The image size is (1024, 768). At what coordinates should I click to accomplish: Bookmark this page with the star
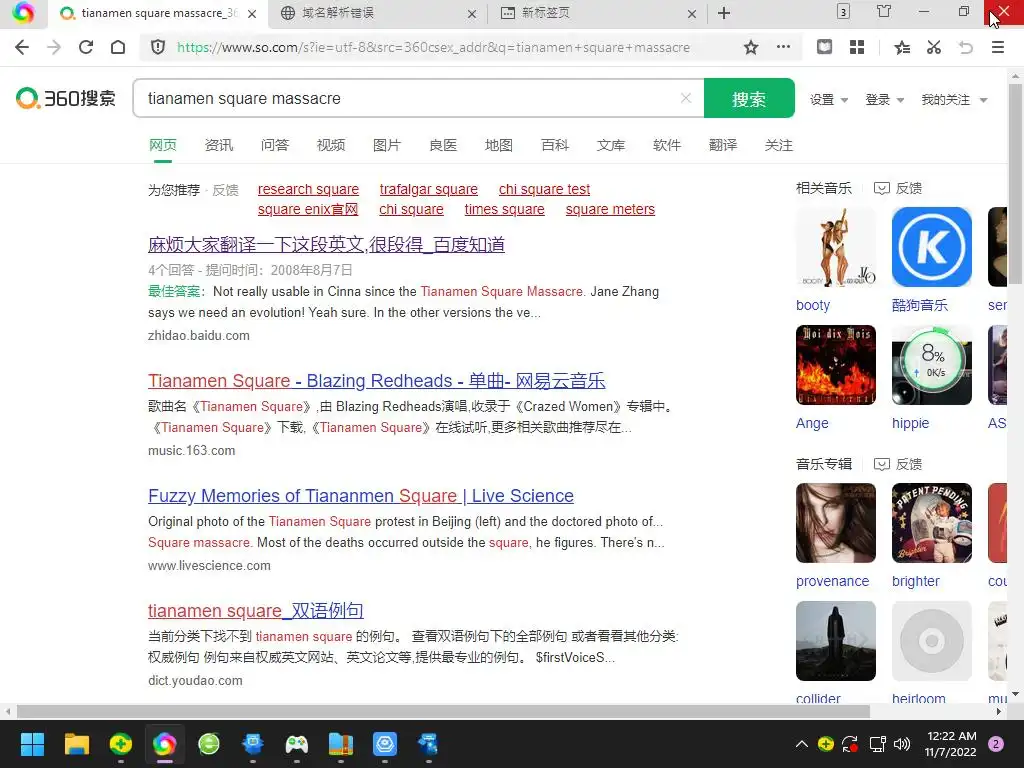pos(751,47)
